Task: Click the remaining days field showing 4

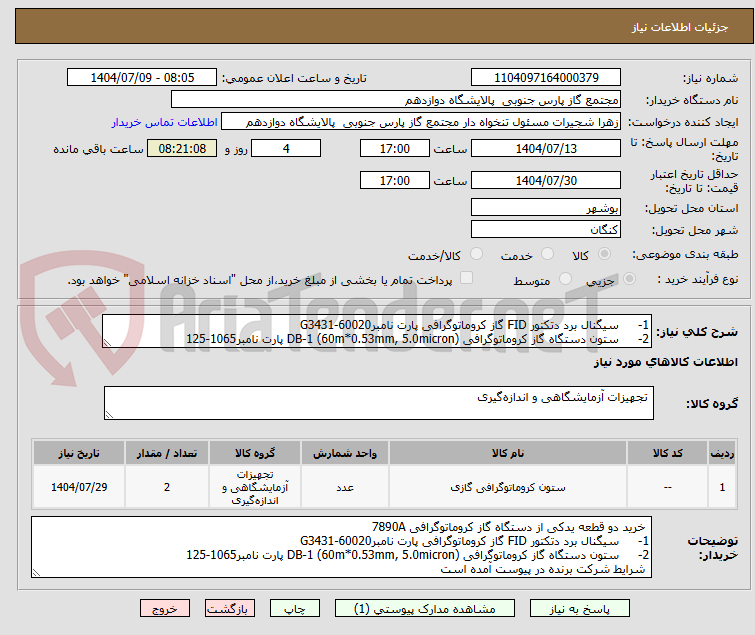Action: click(286, 148)
